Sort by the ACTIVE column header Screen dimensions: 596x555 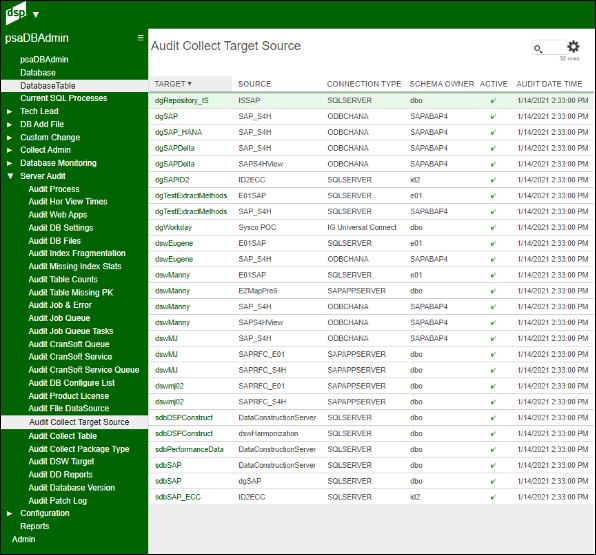(493, 84)
